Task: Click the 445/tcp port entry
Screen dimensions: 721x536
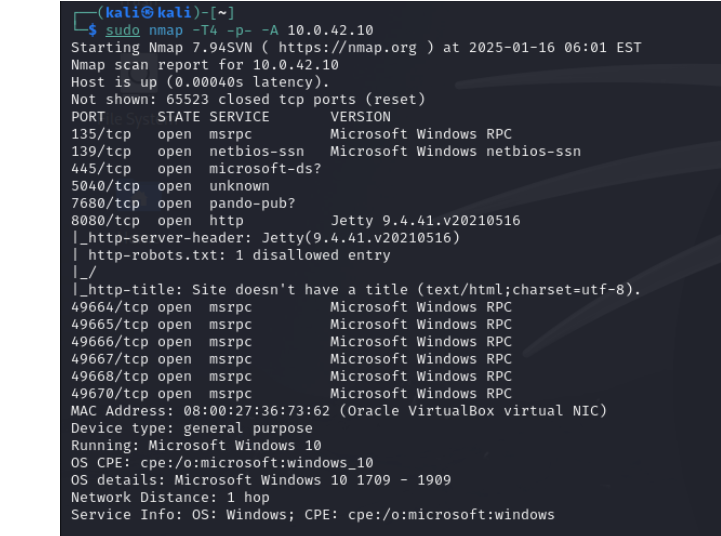Action: click(101, 168)
